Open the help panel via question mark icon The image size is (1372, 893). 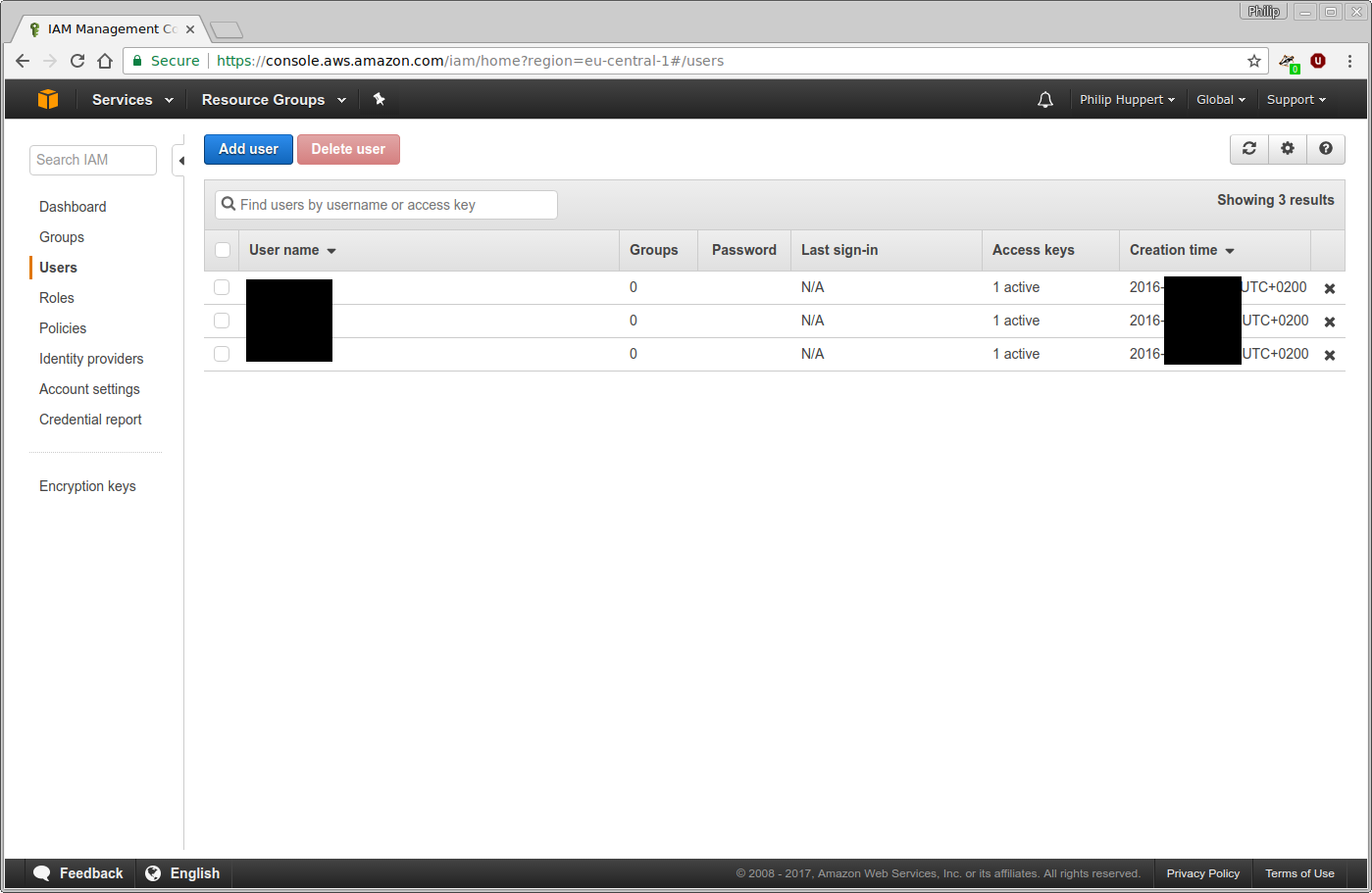pos(1326,149)
